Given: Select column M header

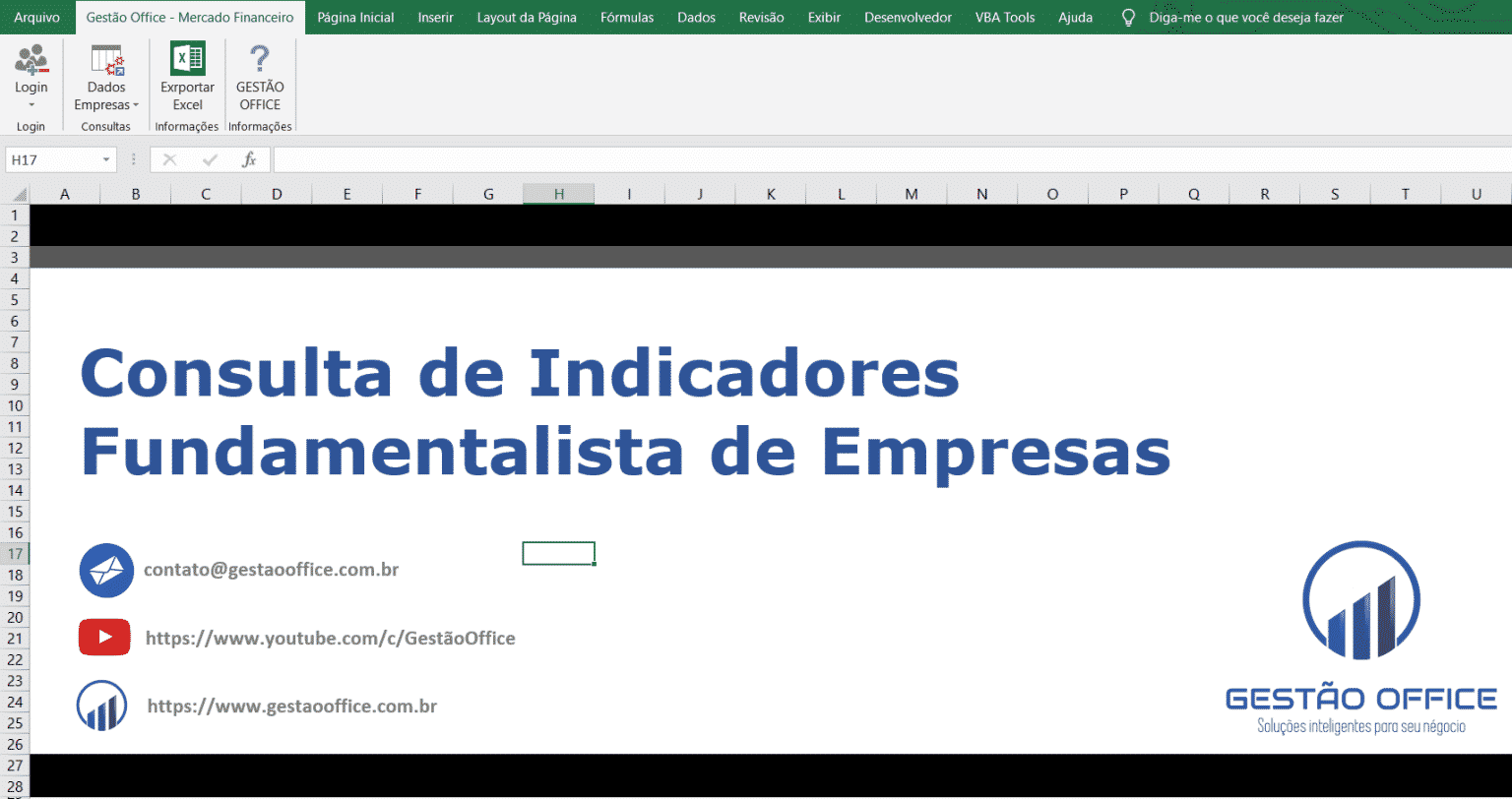Looking at the screenshot, I should click(912, 194).
